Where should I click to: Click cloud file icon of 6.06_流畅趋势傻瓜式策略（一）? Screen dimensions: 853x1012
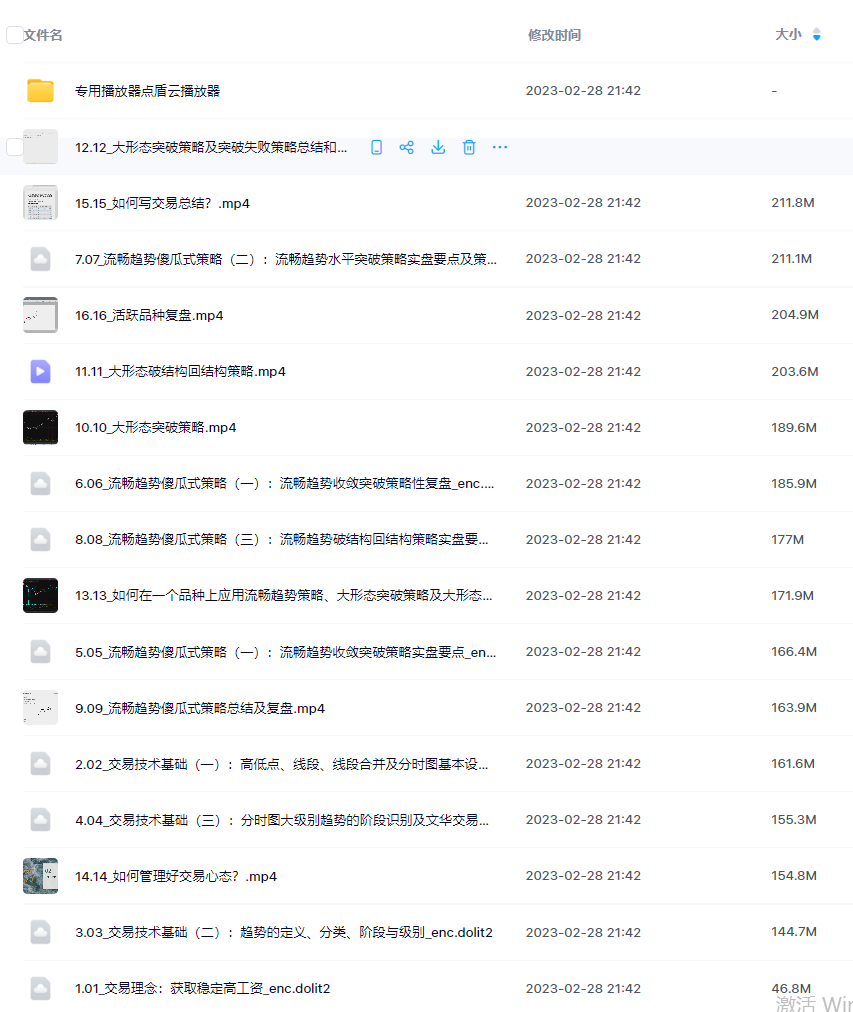coord(40,483)
